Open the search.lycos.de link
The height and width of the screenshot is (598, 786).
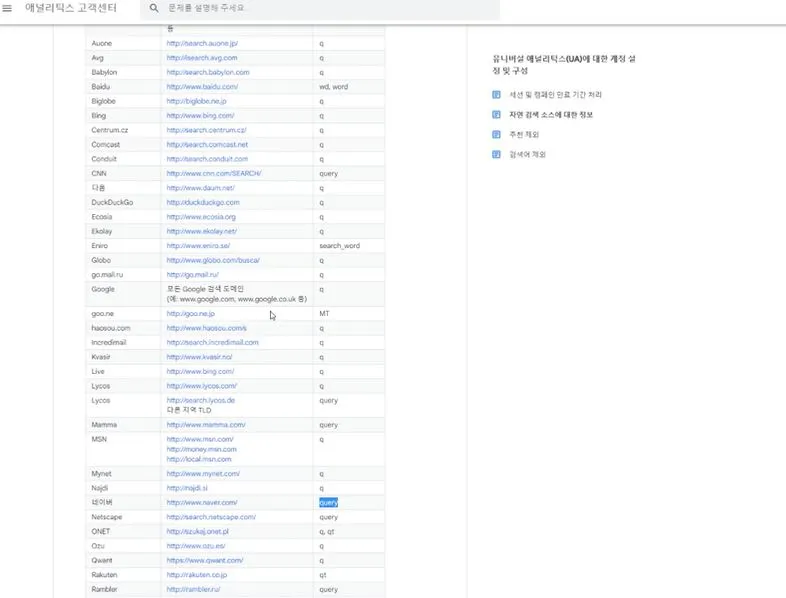click(201, 401)
